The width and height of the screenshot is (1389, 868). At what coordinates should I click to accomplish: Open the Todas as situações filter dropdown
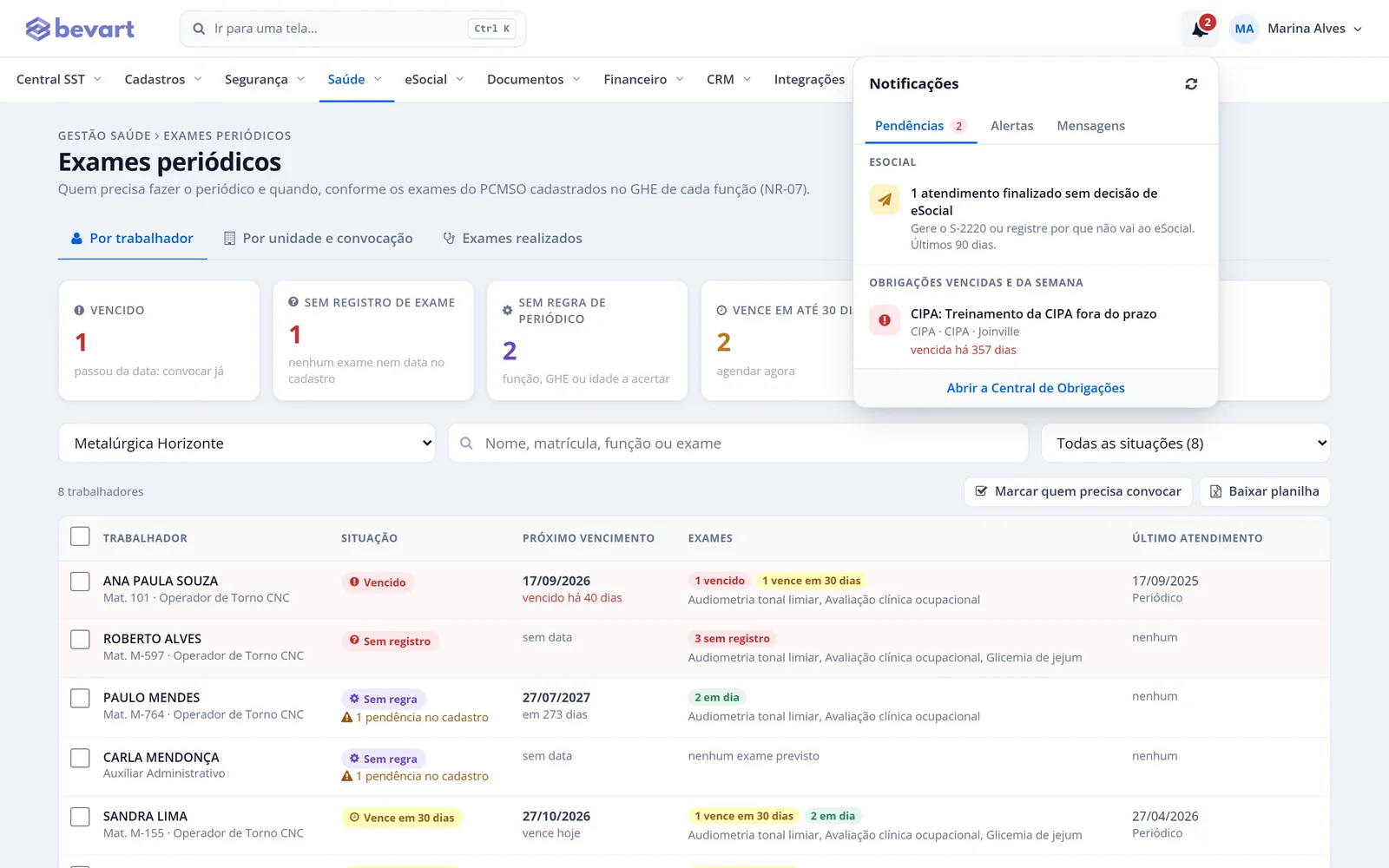click(1185, 443)
